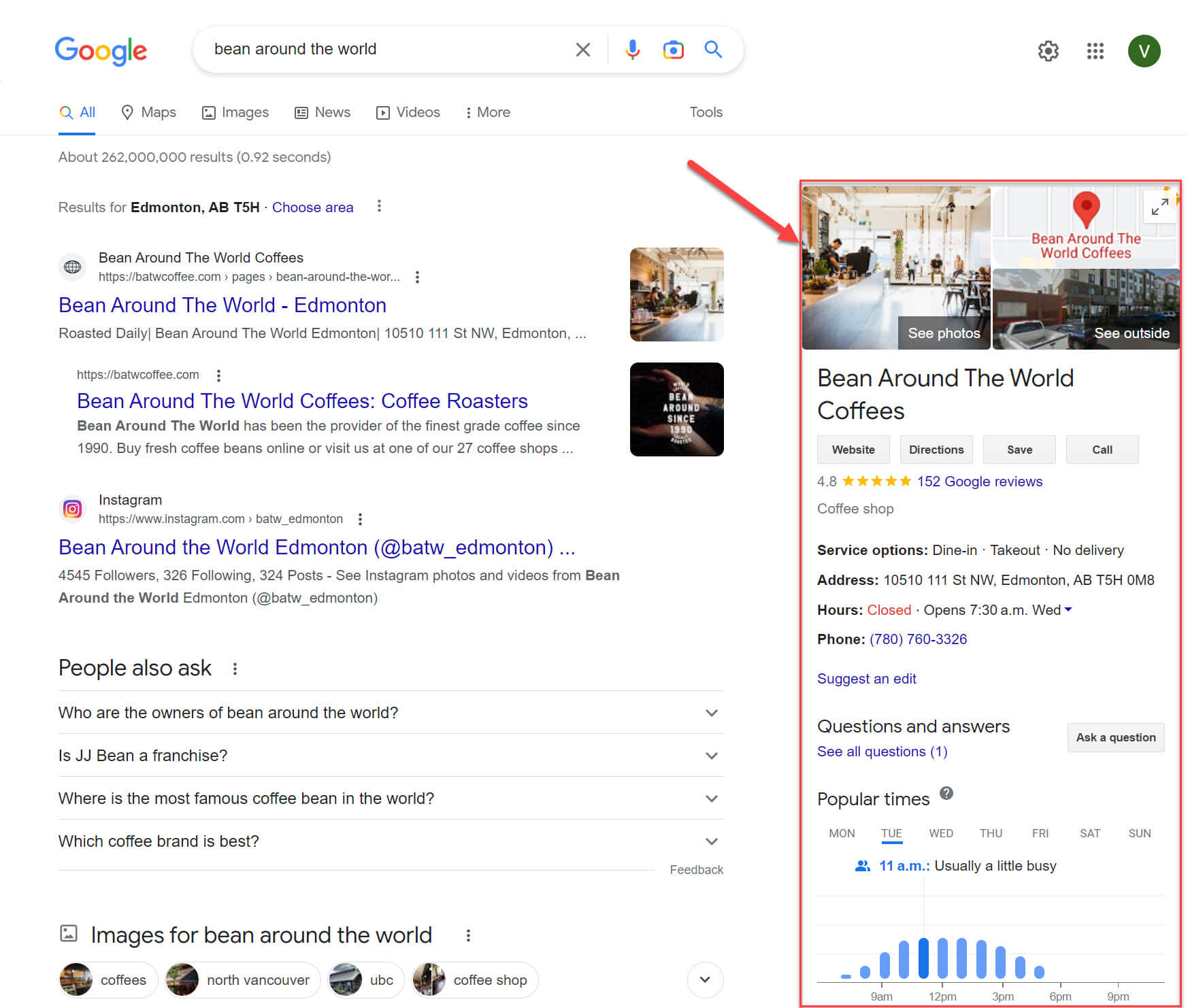This screenshot has width=1188, height=1008.
Task: Select FRI in Popular times
Action: [x=1040, y=833]
